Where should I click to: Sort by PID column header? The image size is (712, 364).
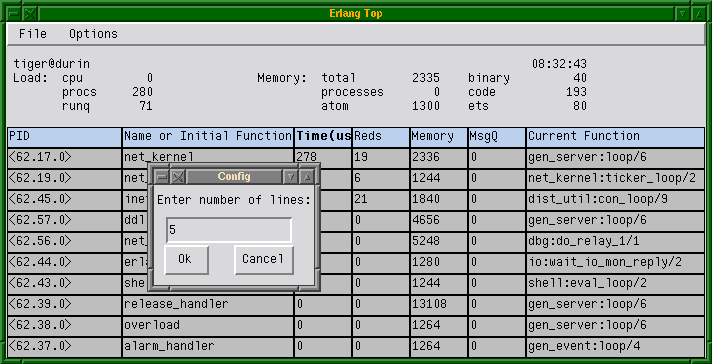click(64, 137)
